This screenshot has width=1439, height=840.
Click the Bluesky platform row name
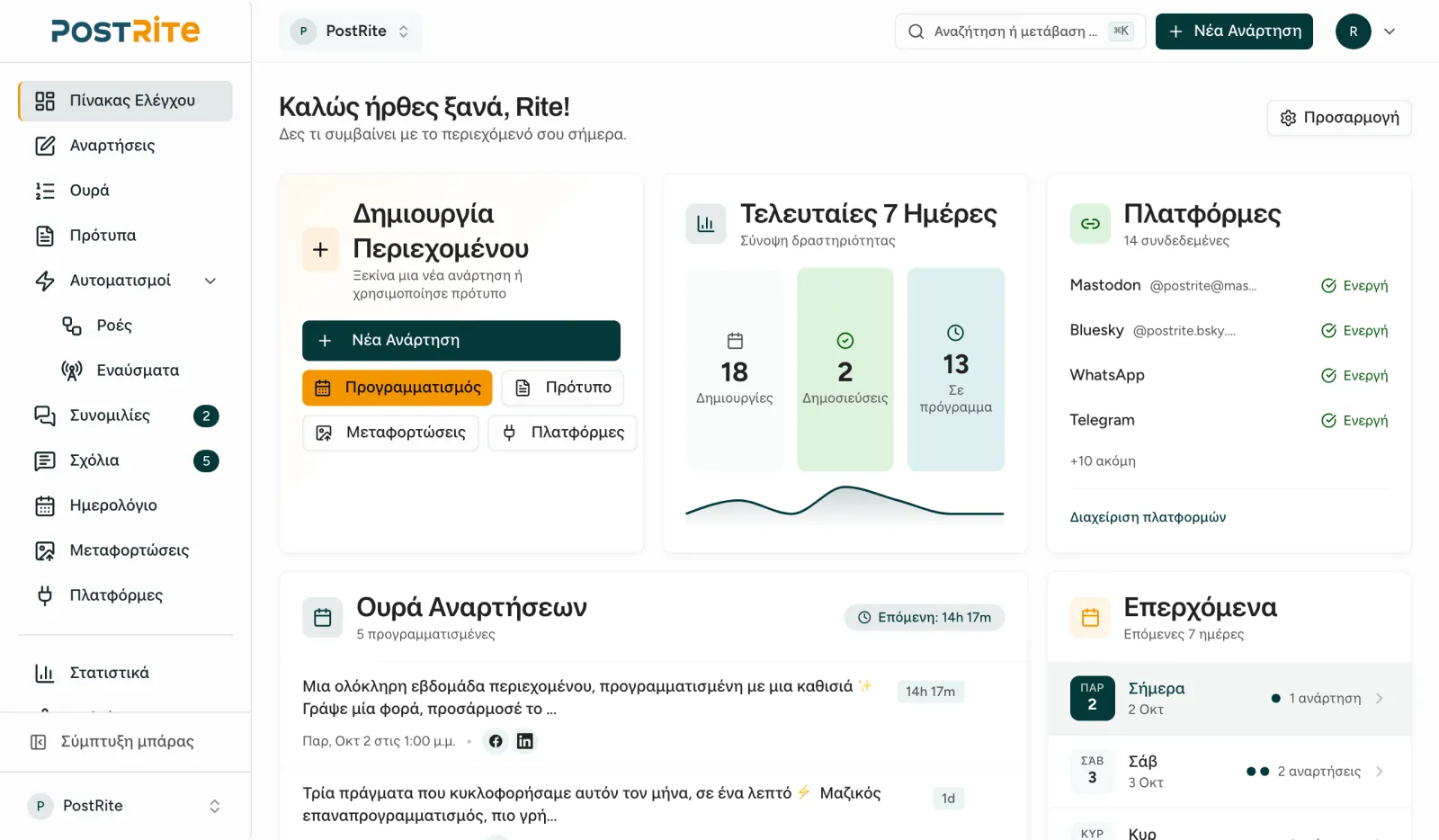[x=1096, y=330]
